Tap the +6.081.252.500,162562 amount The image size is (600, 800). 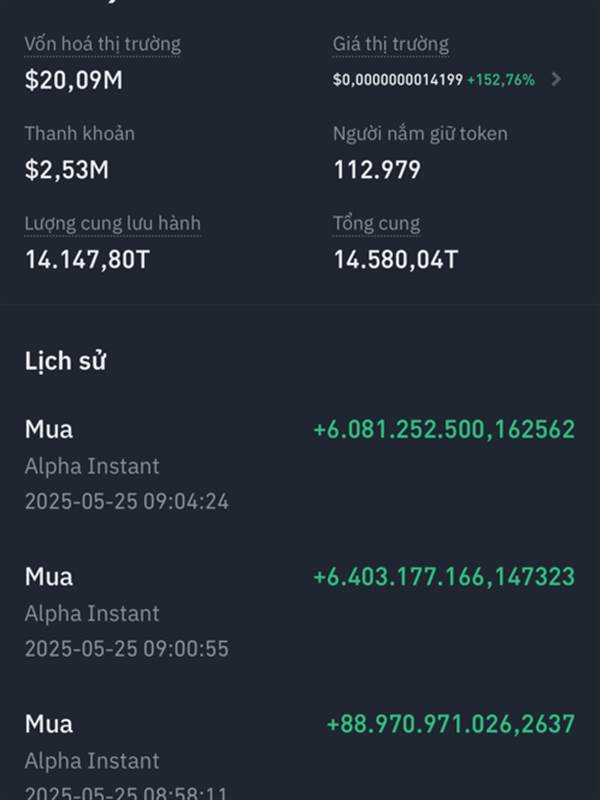coord(444,429)
